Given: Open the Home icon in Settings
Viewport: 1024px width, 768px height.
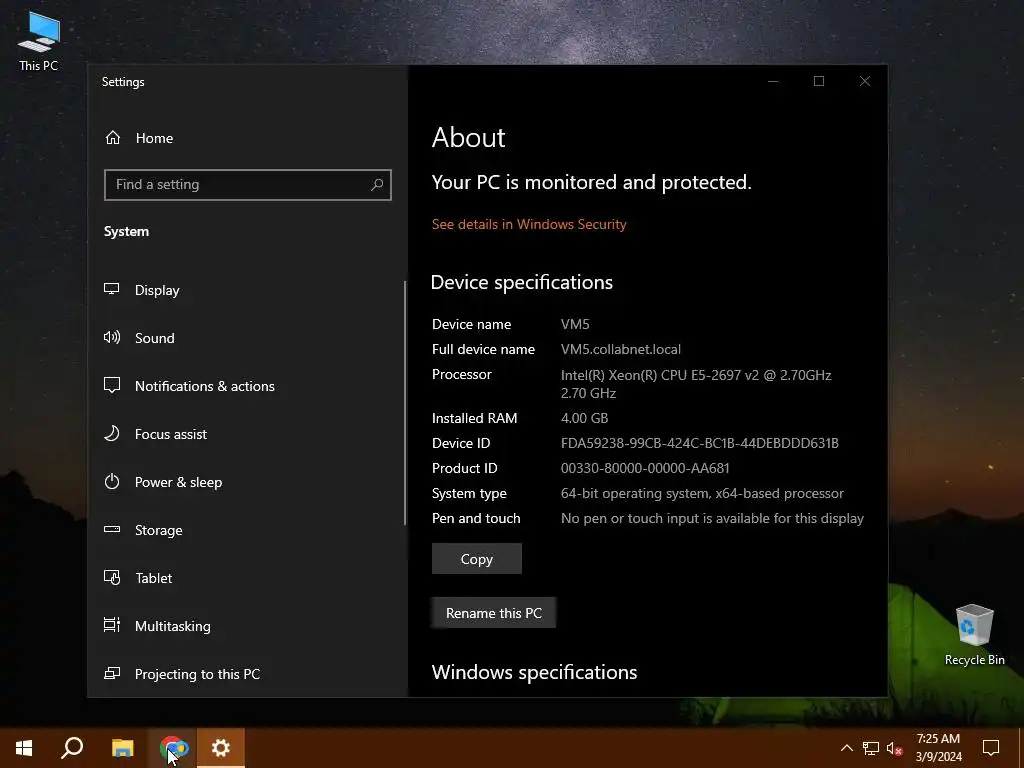Looking at the screenshot, I should point(113,138).
